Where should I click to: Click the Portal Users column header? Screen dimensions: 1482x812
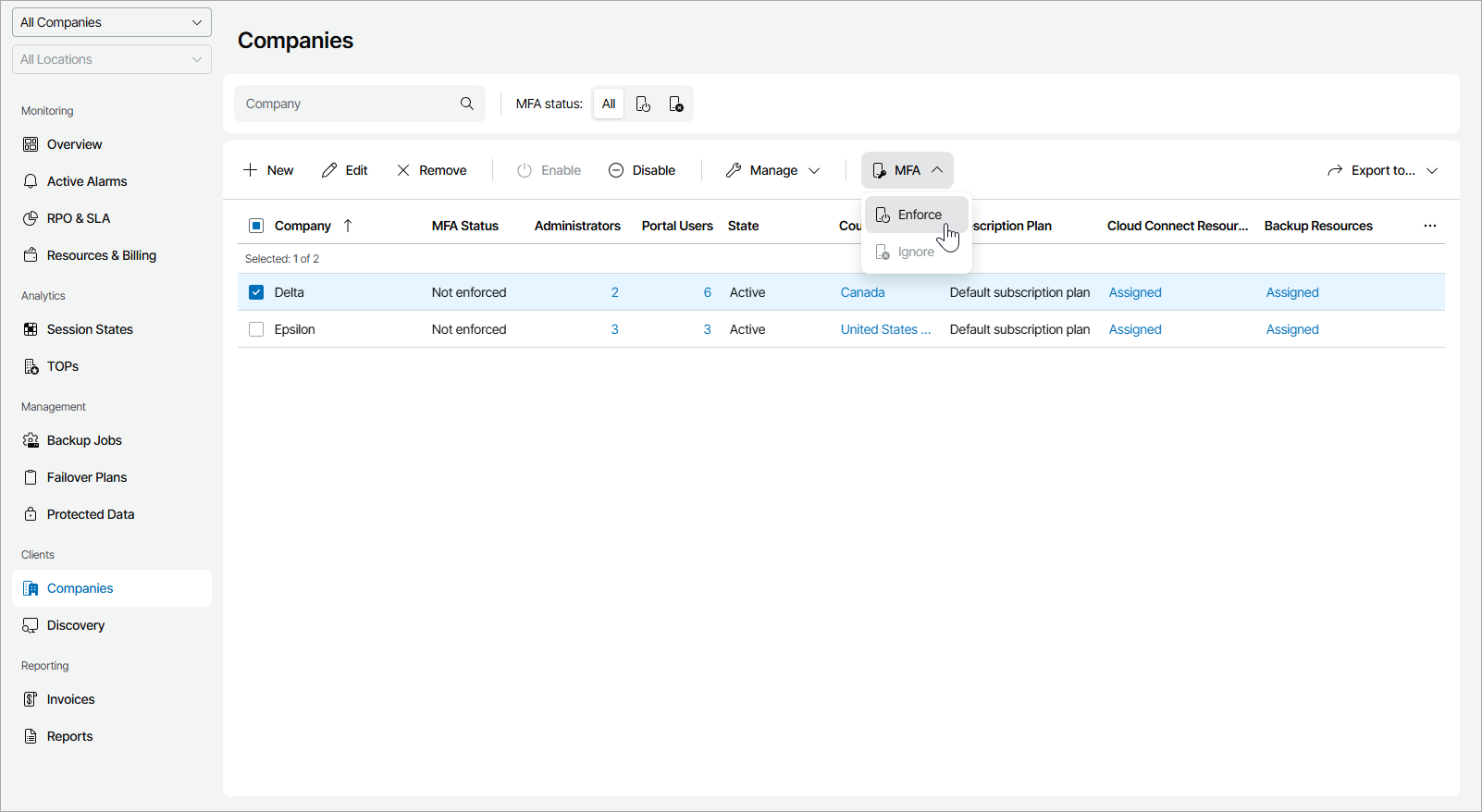tap(677, 226)
